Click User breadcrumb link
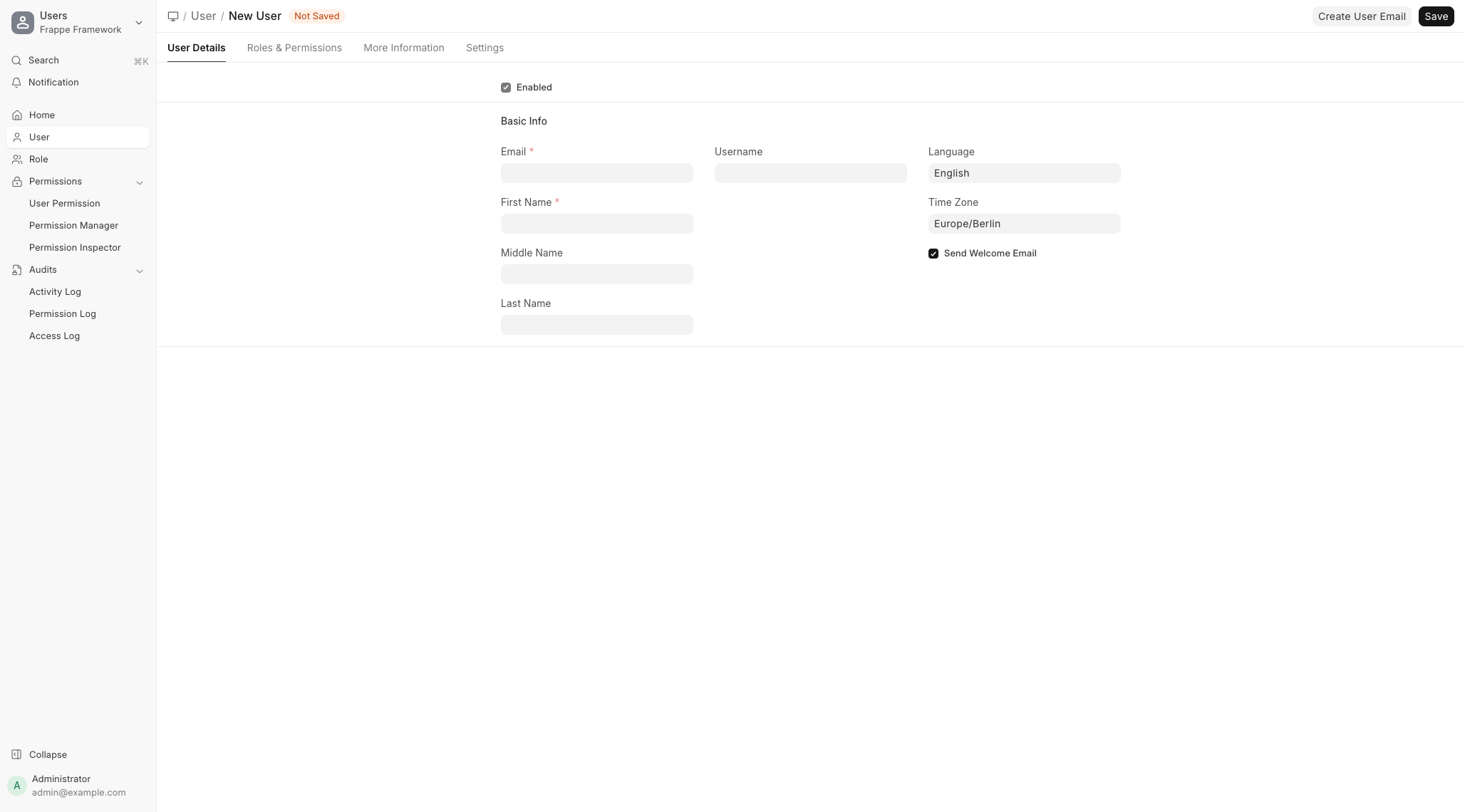Viewport: 1465px width, 812px height. click(x=203, y=16)
